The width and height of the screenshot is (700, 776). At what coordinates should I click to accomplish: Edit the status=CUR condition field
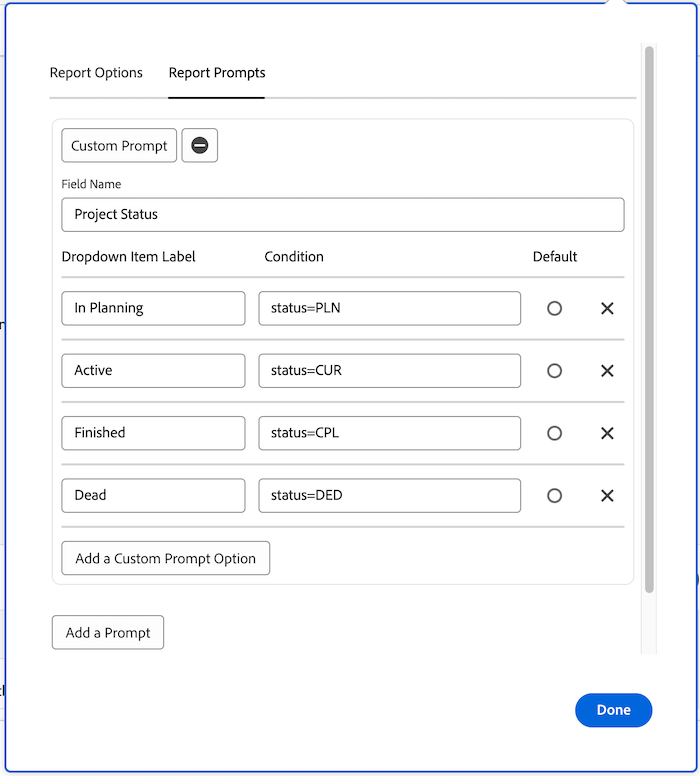(389, 371)
